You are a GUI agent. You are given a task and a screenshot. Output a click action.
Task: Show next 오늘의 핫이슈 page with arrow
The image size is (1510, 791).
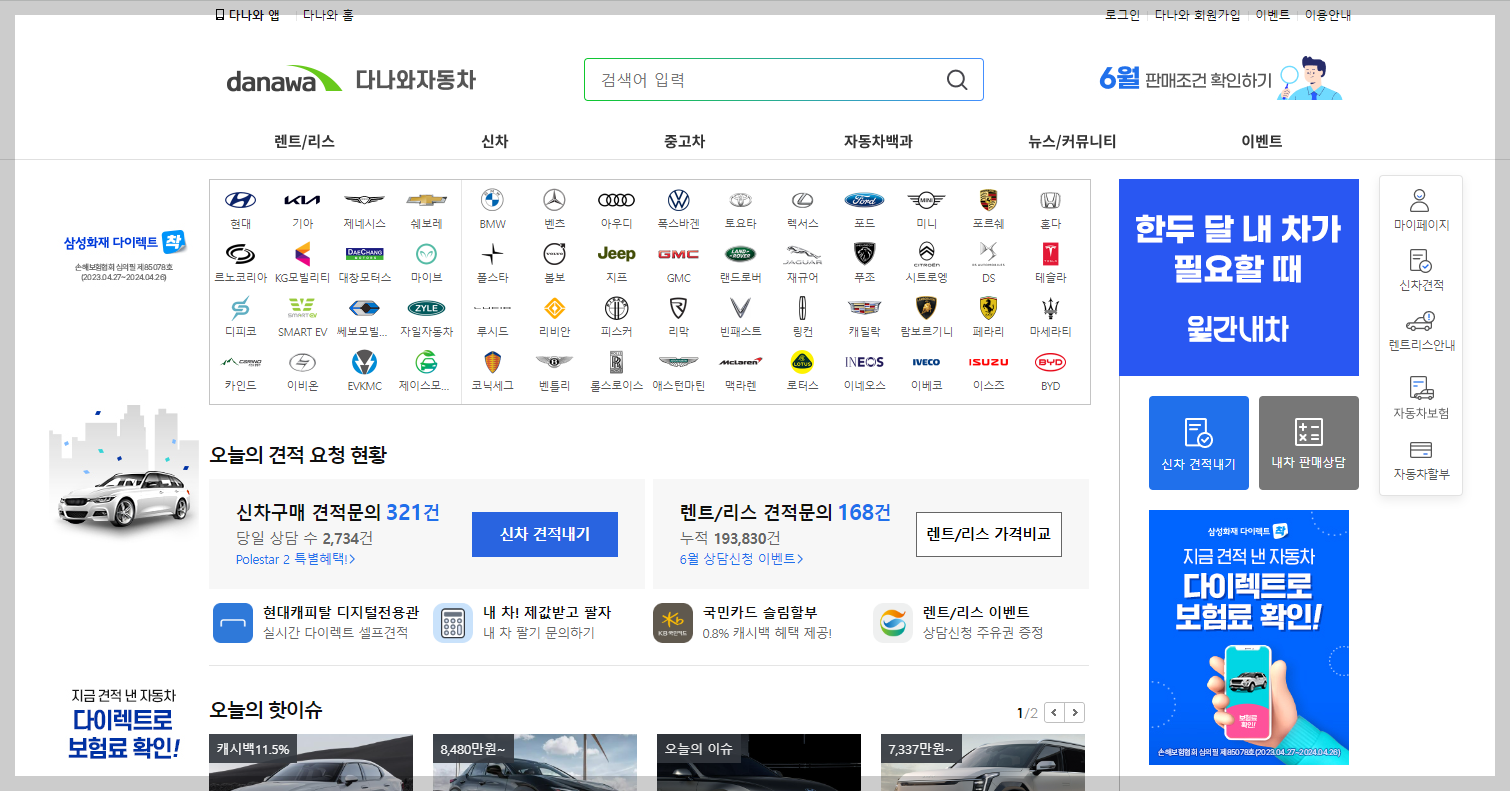(1074, 712)
